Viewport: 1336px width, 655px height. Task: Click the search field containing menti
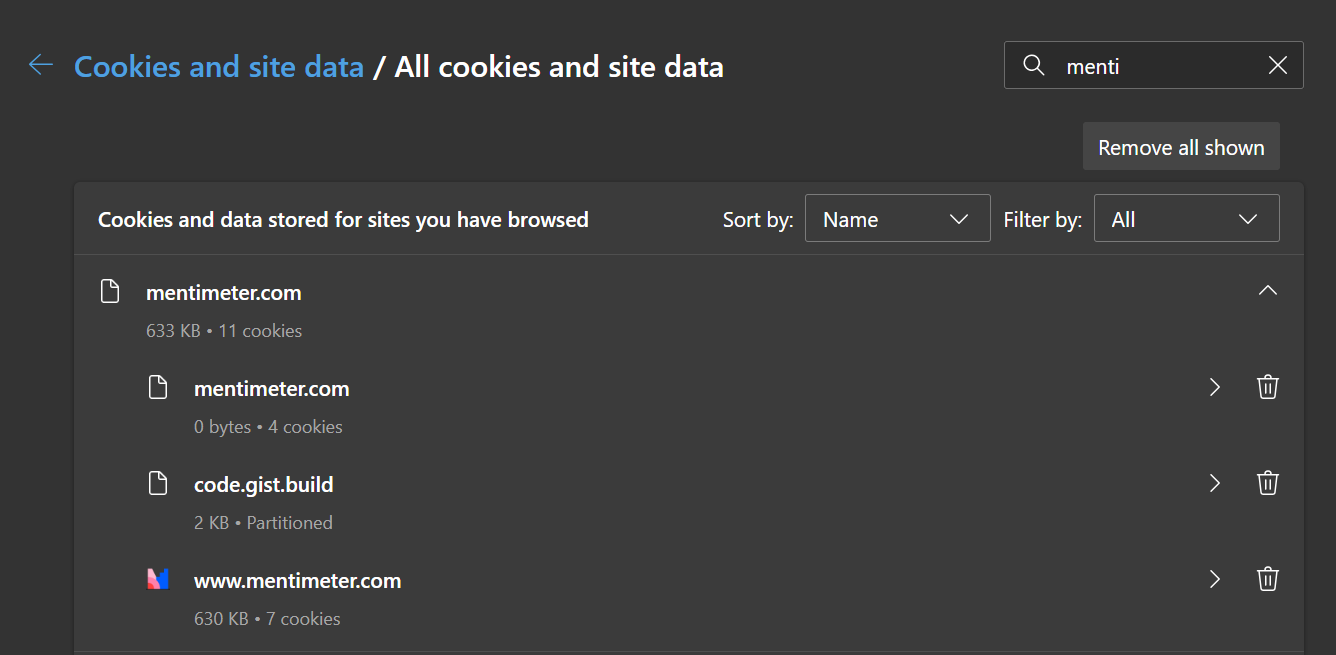point(1154,66)
